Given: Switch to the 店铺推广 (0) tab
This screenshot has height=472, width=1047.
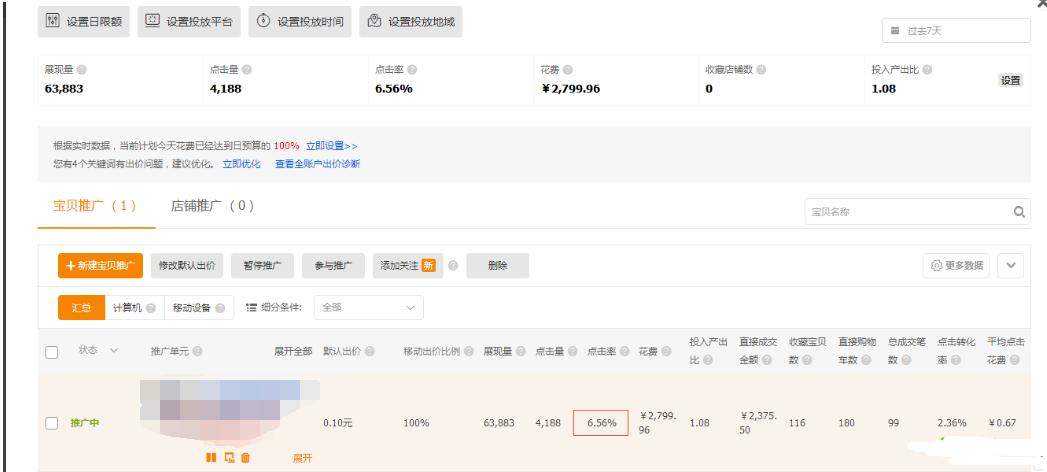Looking at the screenshot, I should point(212,206).
